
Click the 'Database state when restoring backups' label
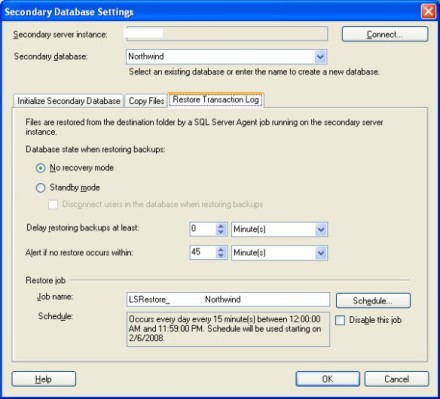tap(95, 149)
